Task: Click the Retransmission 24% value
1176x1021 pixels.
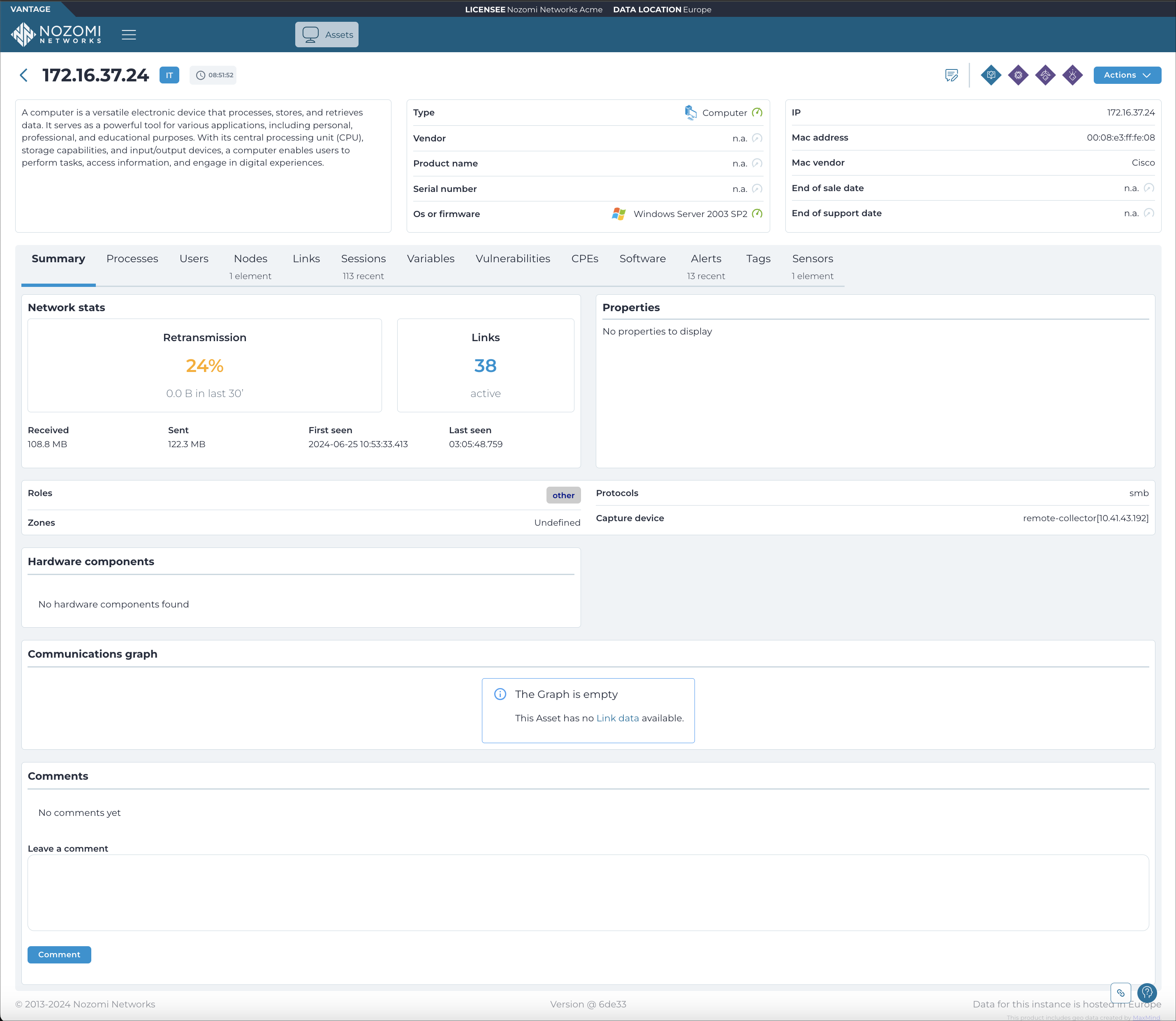Action: 205,366
